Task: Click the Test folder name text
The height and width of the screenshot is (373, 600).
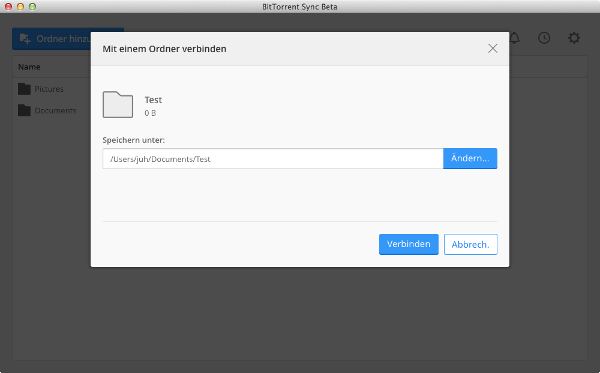Action: [x=153, y=100]
